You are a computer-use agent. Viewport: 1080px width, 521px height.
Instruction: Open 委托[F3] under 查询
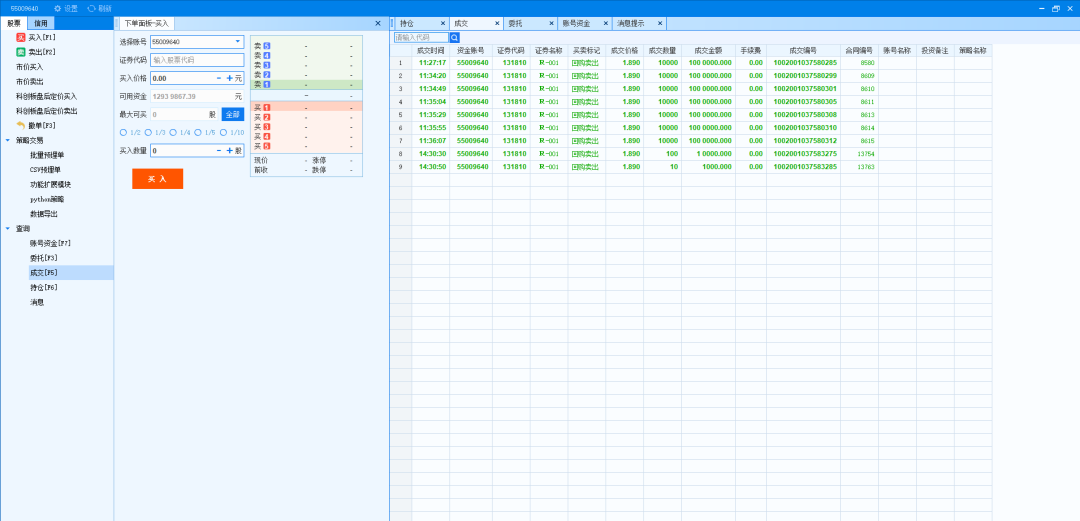click(43, 258)
